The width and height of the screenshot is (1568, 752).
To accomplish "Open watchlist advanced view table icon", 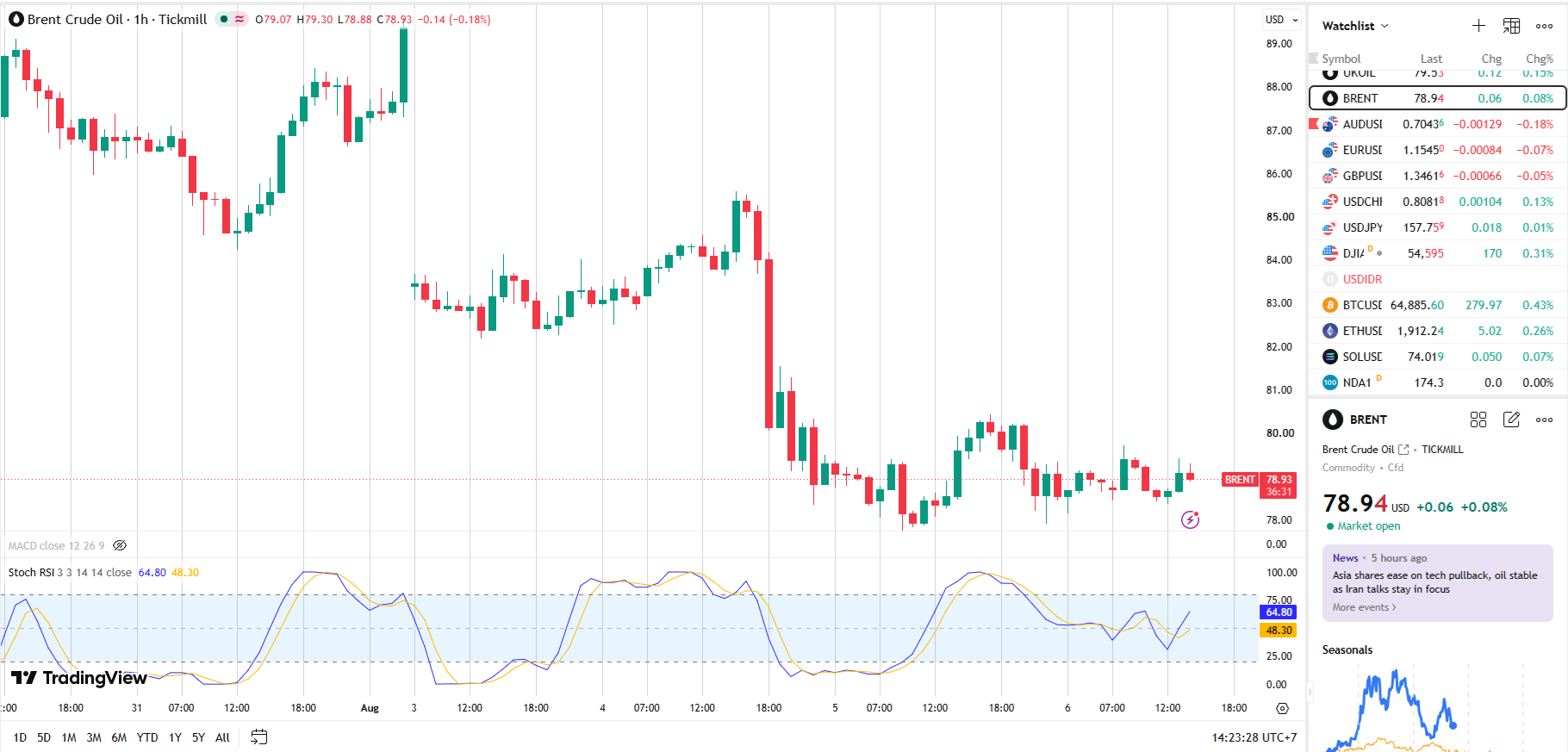I will click(x=1512, y=26).
